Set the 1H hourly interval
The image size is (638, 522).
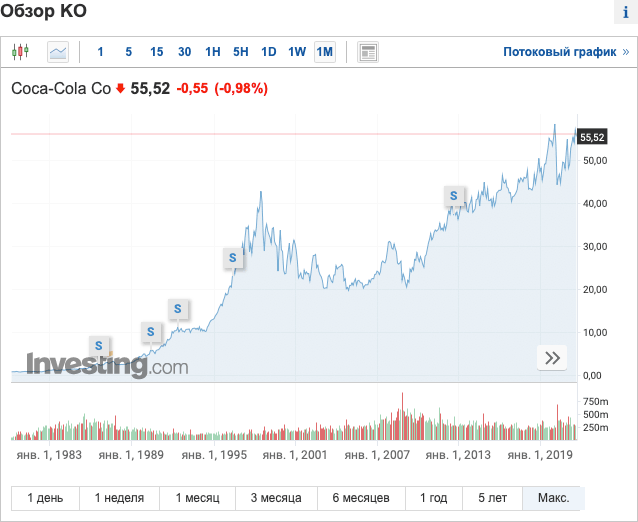point(213,52)
